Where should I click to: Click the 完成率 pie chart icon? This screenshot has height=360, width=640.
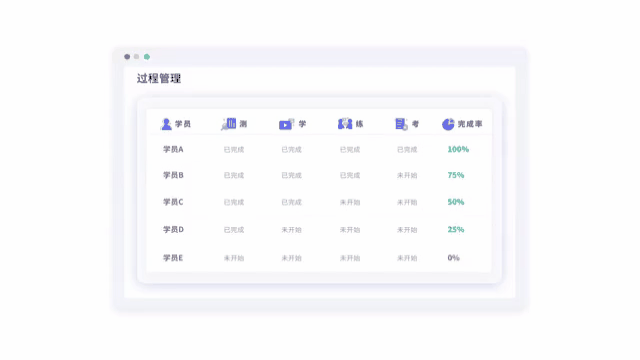coord(448,124)
